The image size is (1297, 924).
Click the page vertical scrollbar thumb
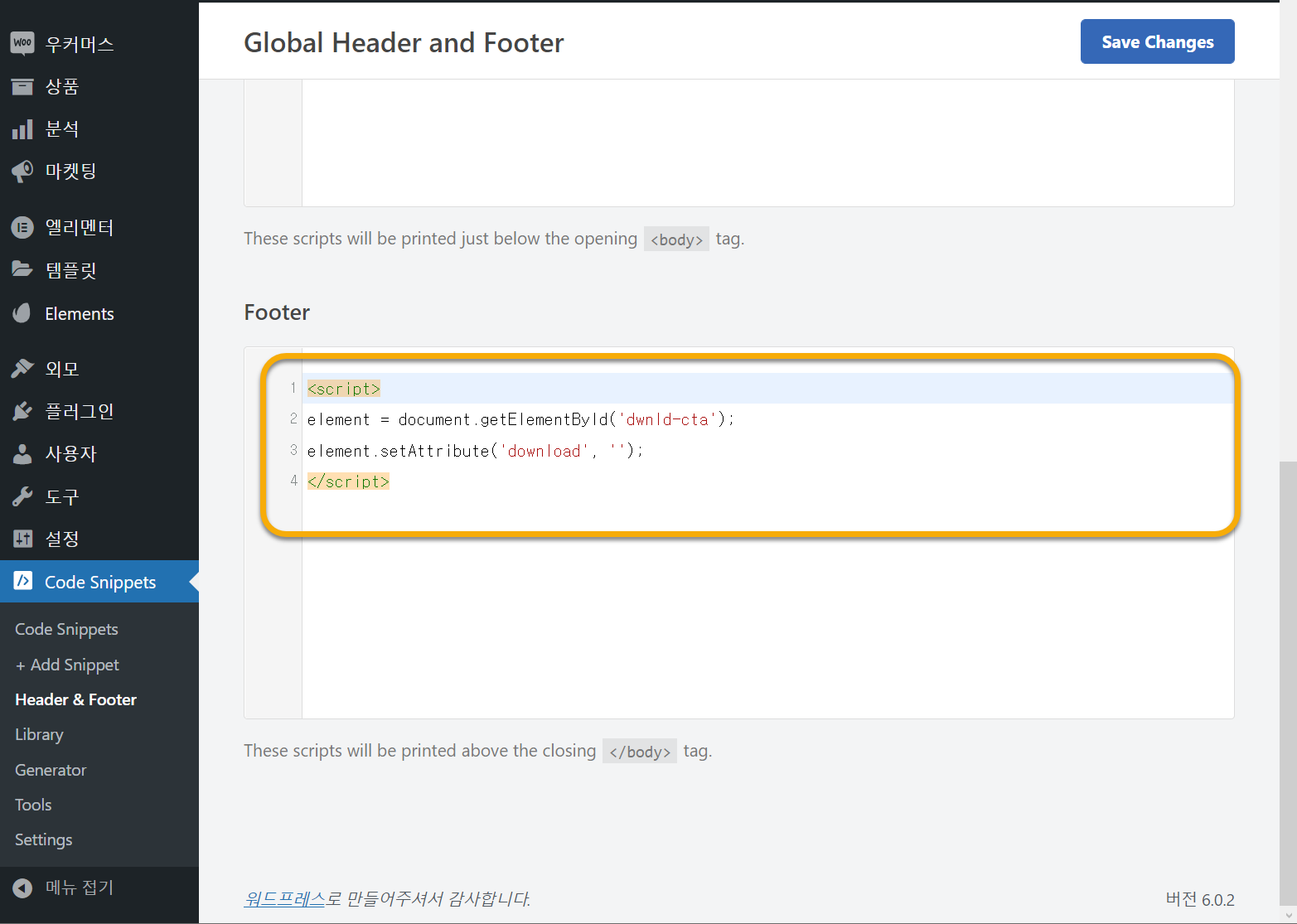tap(1288, 684)
